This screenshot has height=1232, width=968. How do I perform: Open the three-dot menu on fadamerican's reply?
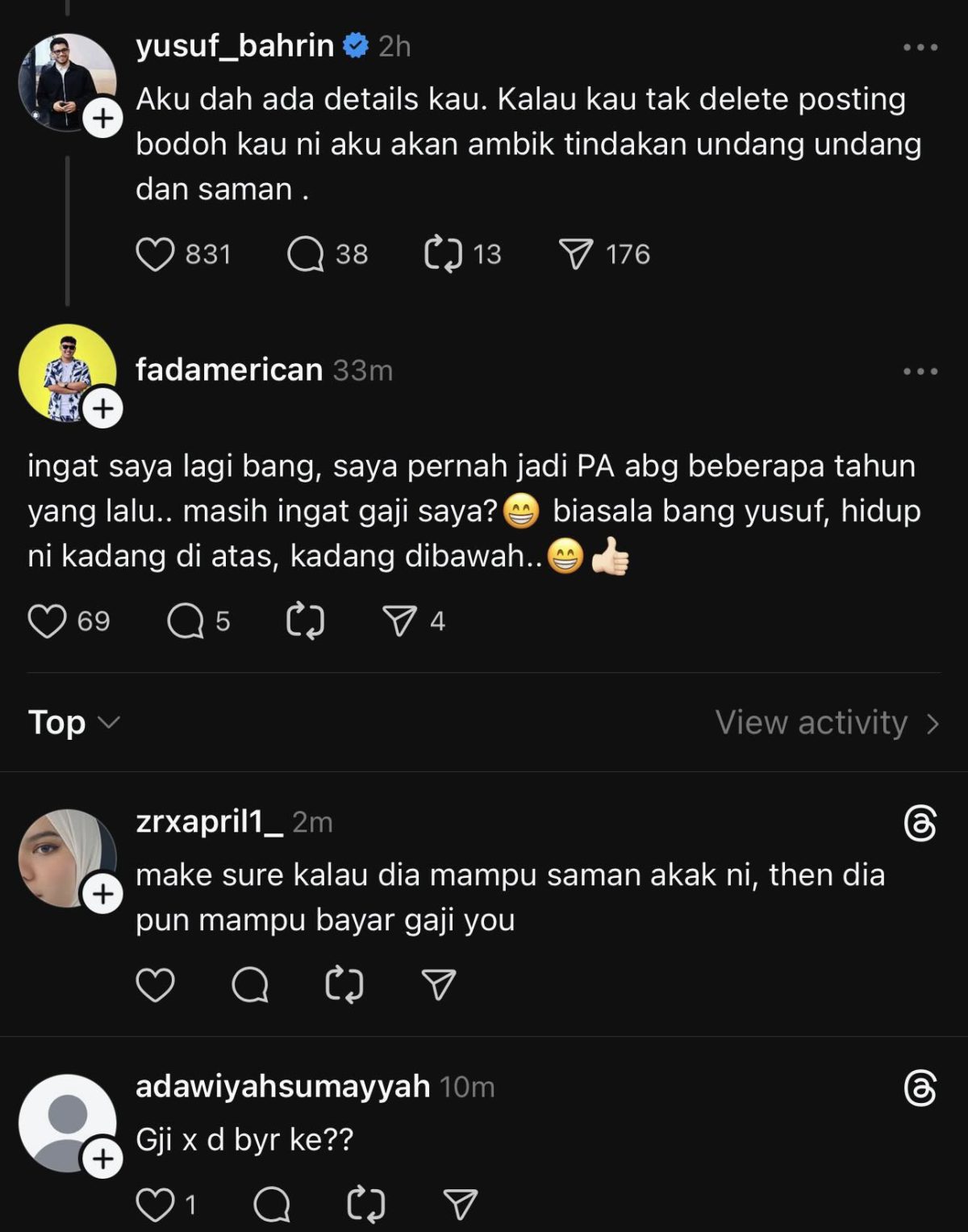(920, 371)
